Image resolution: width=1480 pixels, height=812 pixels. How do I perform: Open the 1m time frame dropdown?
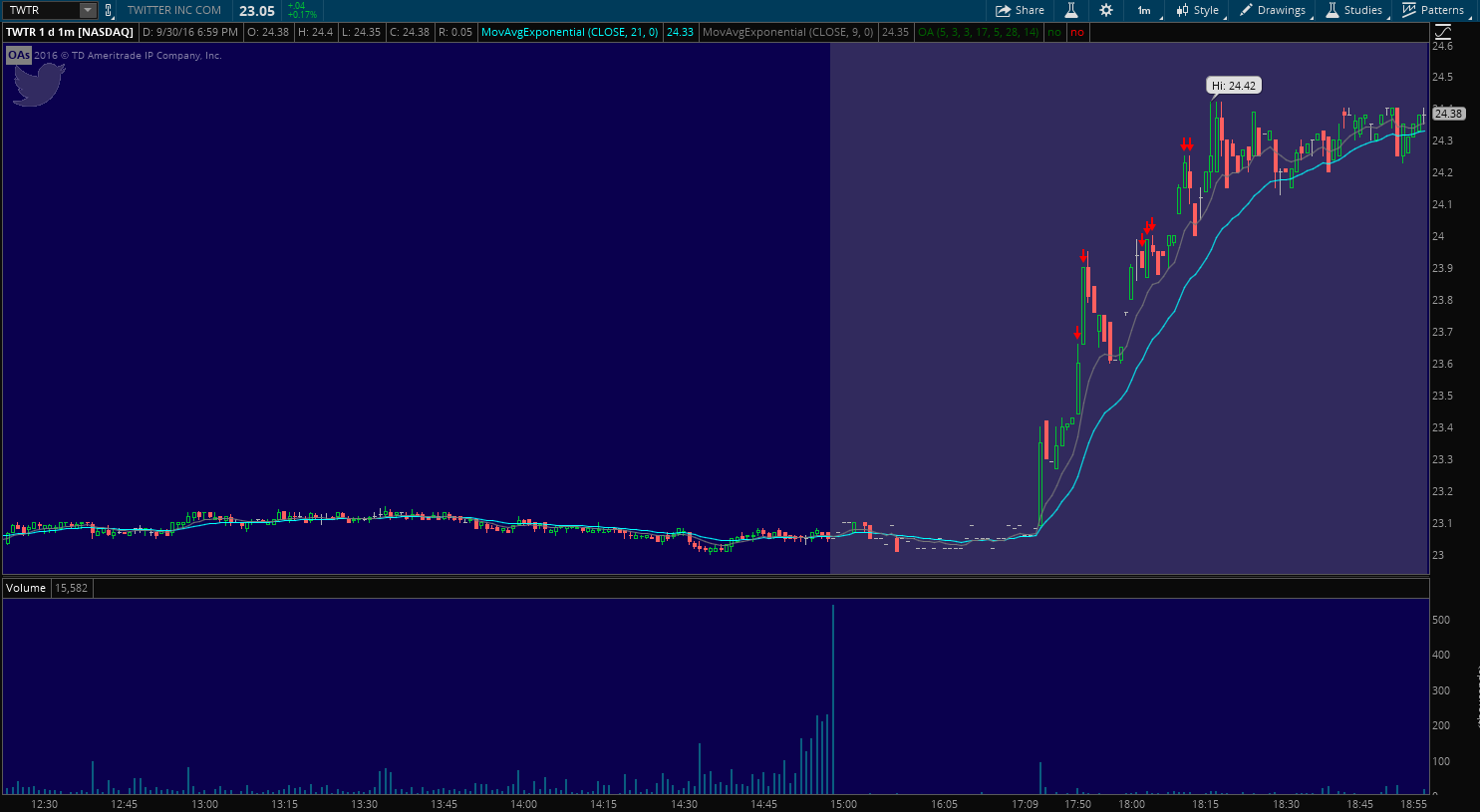[1144, 10]
